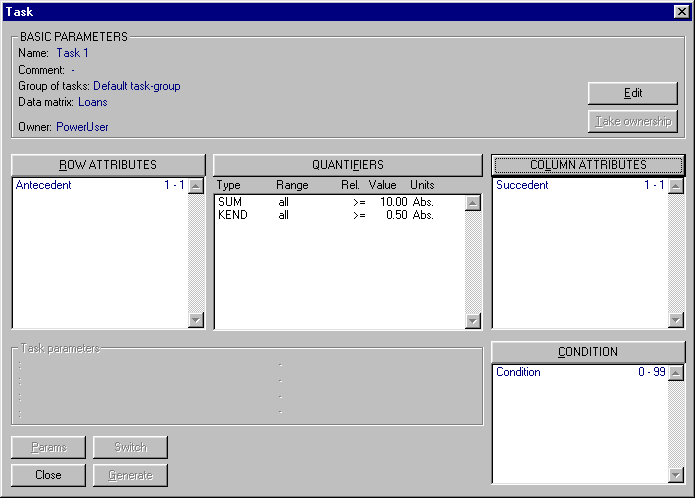Open the COLUMN ATTRIBUTES settings
The width and height of the screenshot is (695, 498).
[588, 165]
